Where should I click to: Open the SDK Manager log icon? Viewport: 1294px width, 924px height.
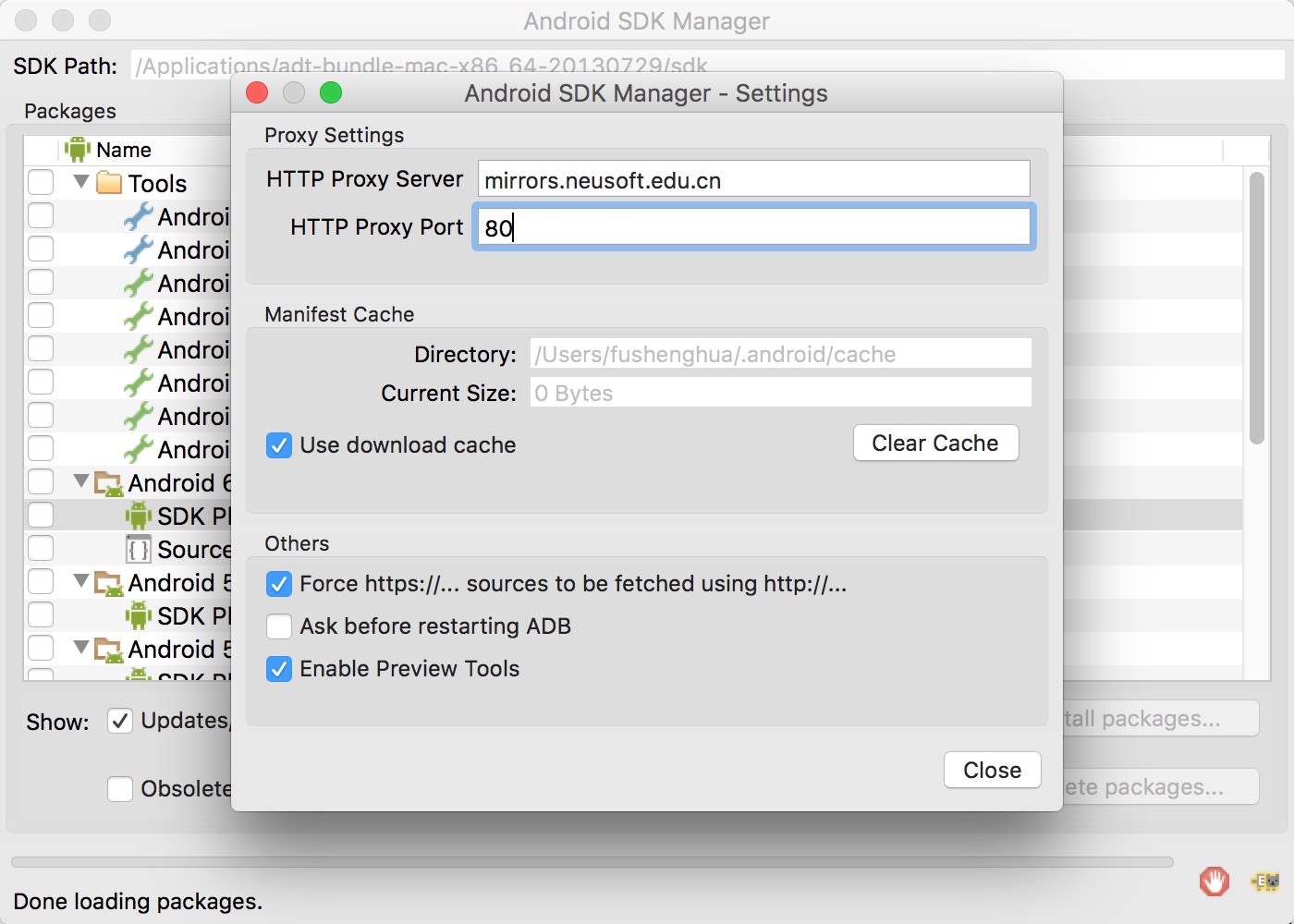pyautogui.click(x=1265, y=881)
